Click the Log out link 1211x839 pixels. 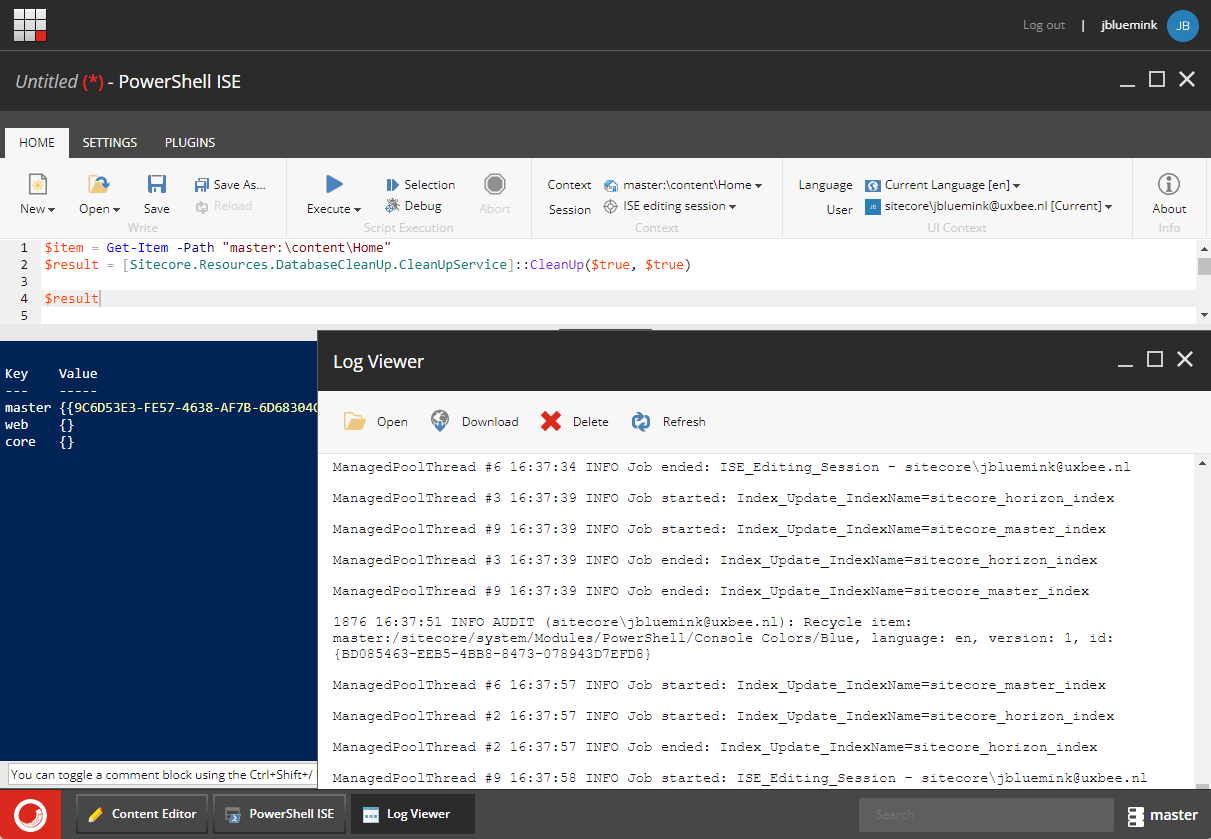[1043, 25]
